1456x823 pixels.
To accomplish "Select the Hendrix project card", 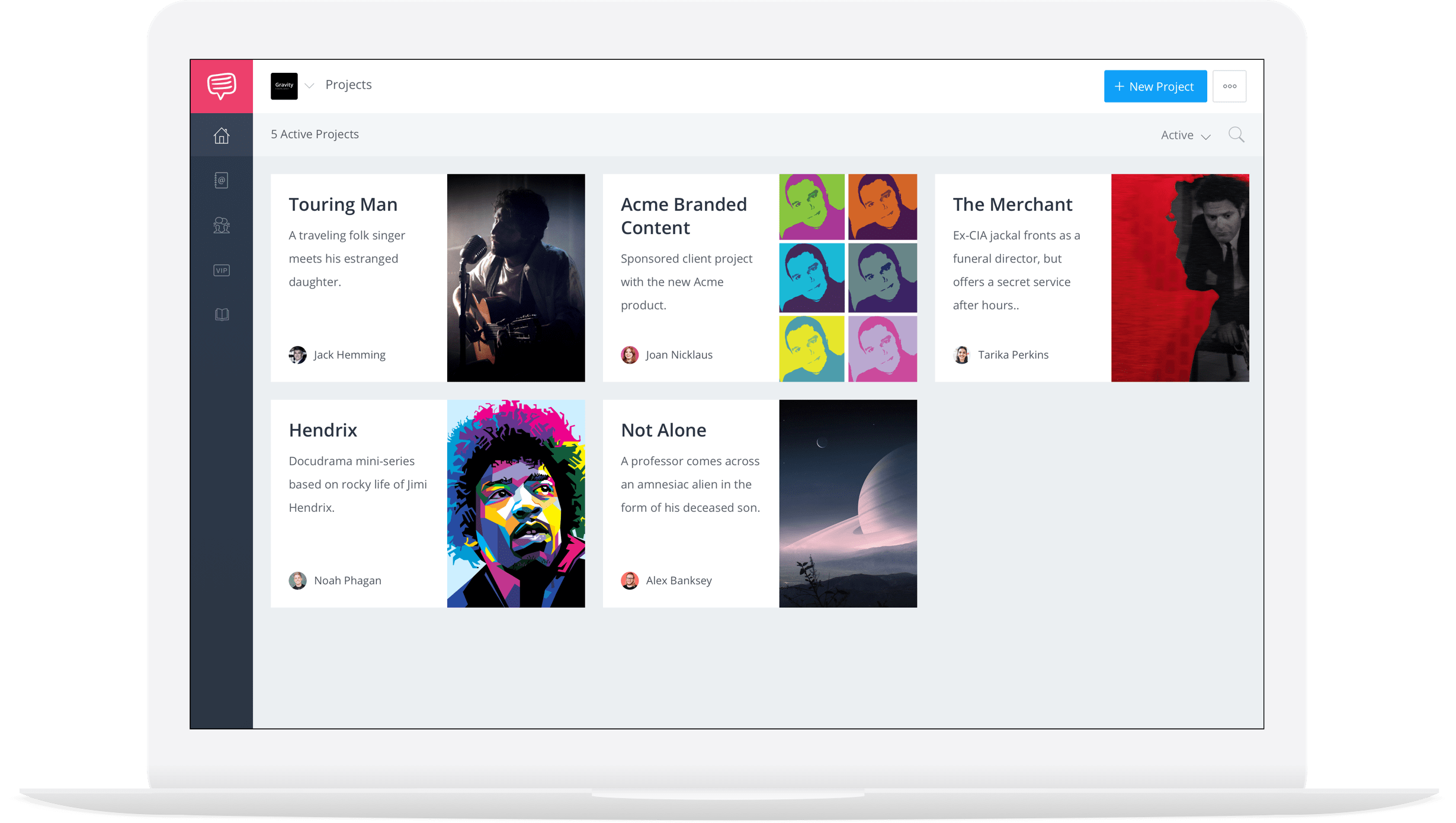I will click(x=428, y=503).
